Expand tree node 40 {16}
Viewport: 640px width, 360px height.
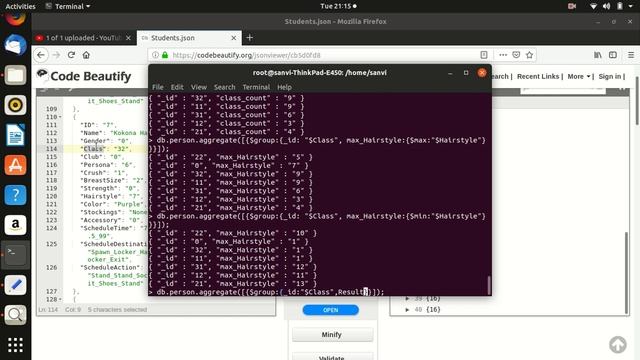tap(407, 309)
